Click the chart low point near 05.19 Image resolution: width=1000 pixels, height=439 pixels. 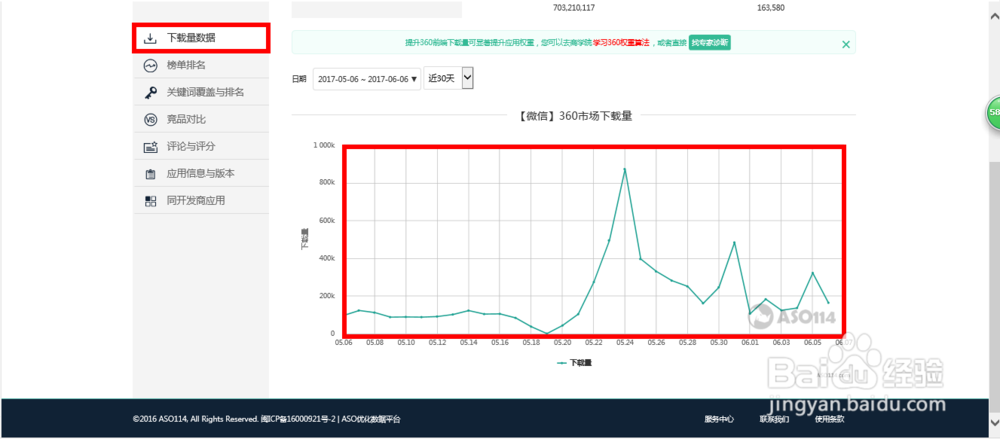547,333
